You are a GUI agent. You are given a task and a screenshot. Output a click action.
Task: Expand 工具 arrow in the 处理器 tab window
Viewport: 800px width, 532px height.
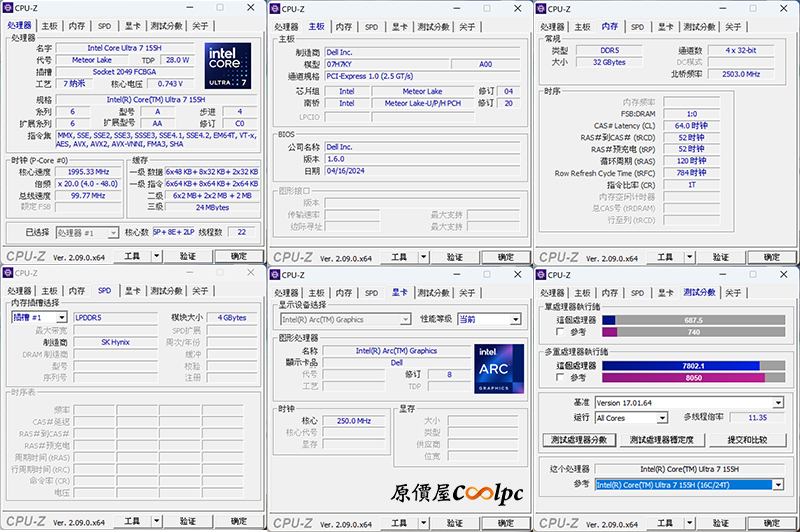157,256
